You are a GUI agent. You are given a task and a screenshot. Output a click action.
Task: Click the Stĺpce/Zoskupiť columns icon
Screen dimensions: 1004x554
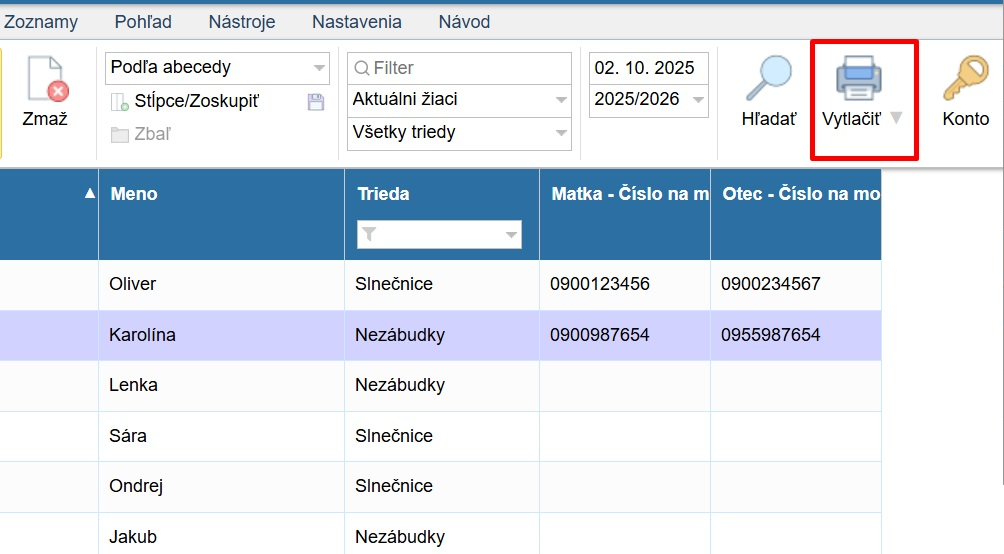point(120,101)
